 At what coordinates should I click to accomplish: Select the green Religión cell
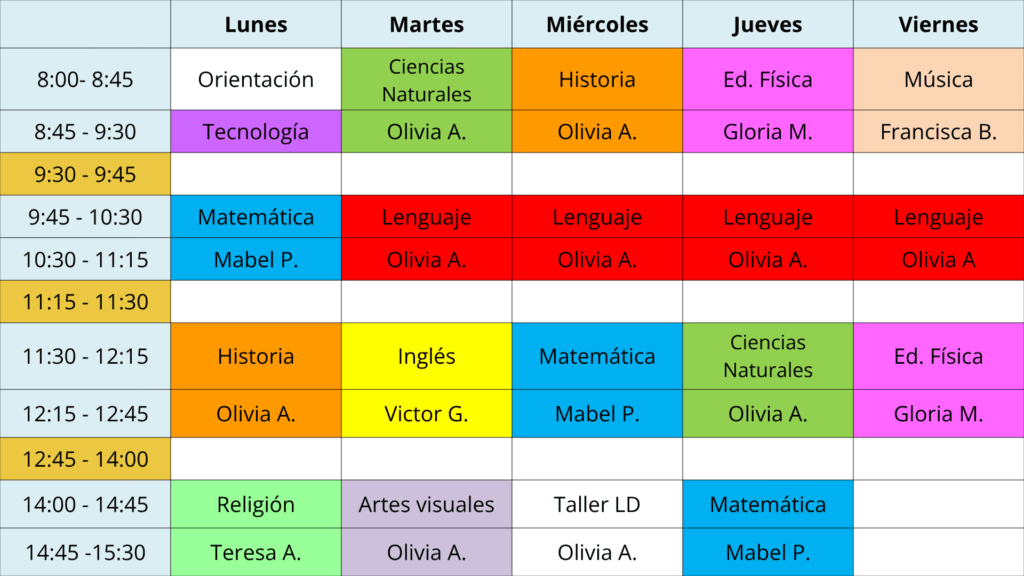coord(256,505)
